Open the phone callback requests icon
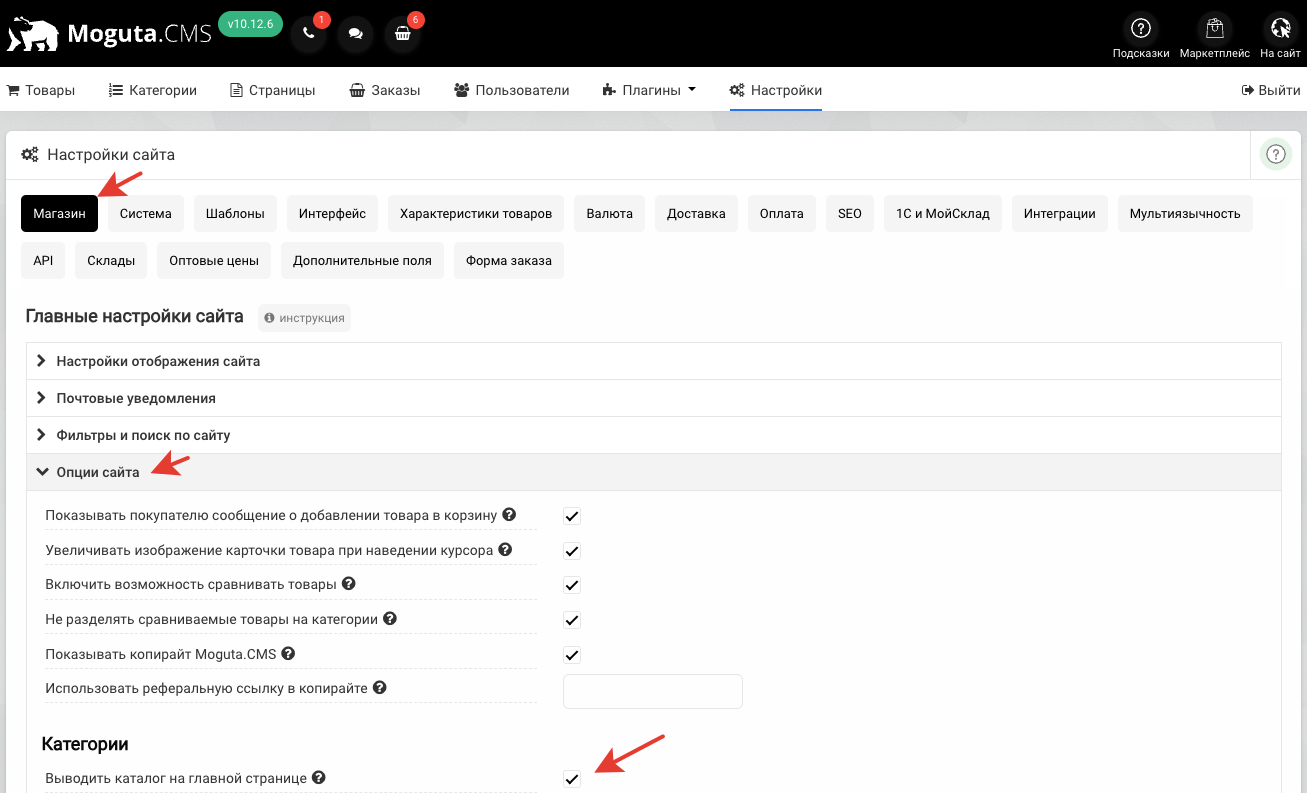This screenshot has height=793, width=1307. tap(308, 33)
